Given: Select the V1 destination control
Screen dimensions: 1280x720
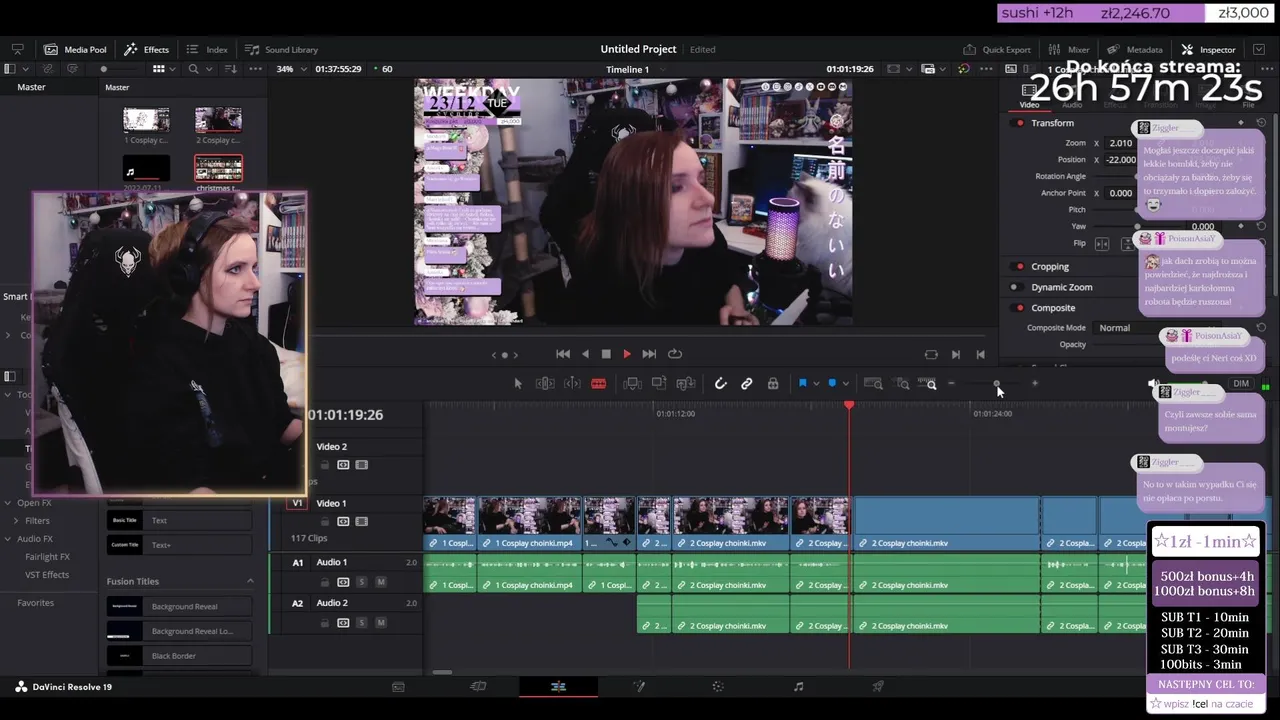Looking at the screenshot, I should [297, 503].
